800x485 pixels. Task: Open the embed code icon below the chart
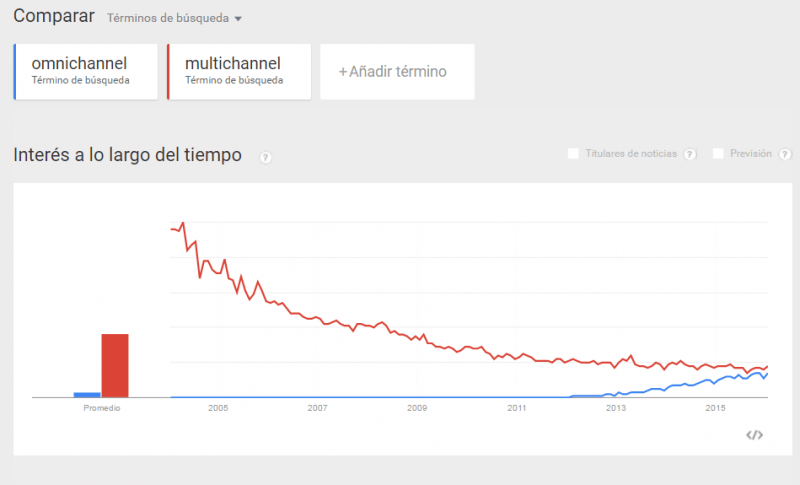click(755, 435)
